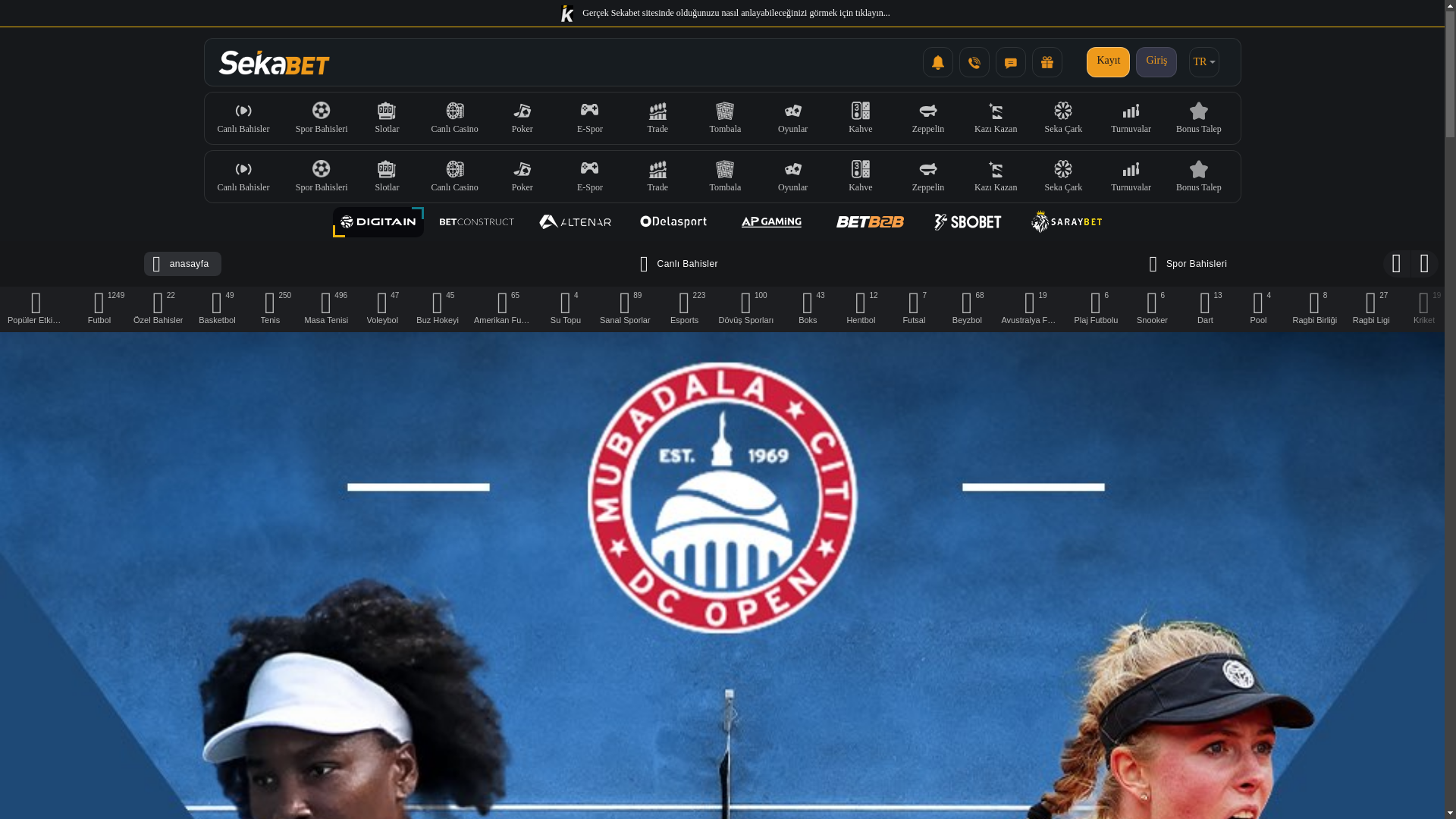Click the Tenis sport category
This screenshot has width=1456, height=819.
[x=271, y=309]
